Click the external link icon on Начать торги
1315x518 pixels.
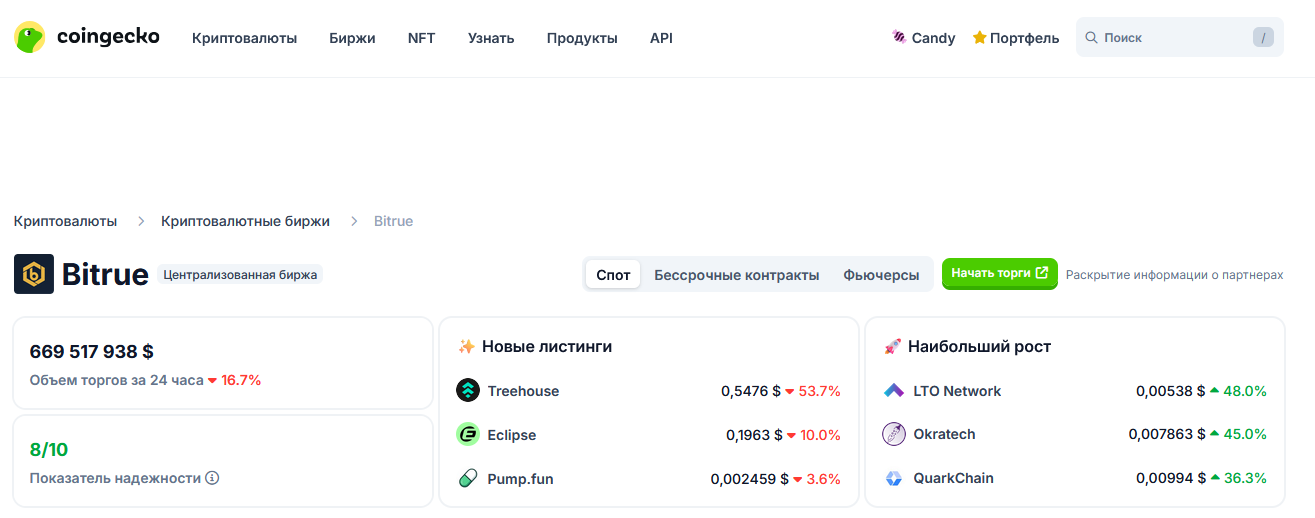pos(1042,272)
